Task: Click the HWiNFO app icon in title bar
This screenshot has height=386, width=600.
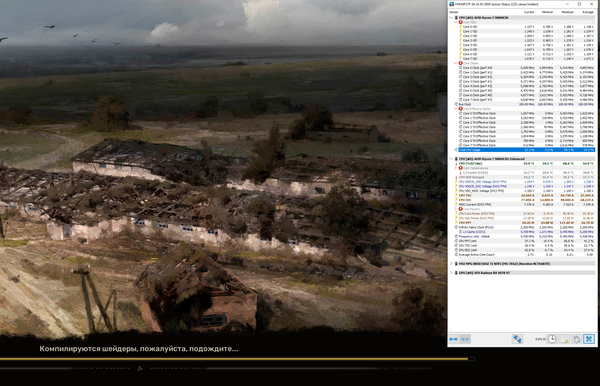Action: 452,4
